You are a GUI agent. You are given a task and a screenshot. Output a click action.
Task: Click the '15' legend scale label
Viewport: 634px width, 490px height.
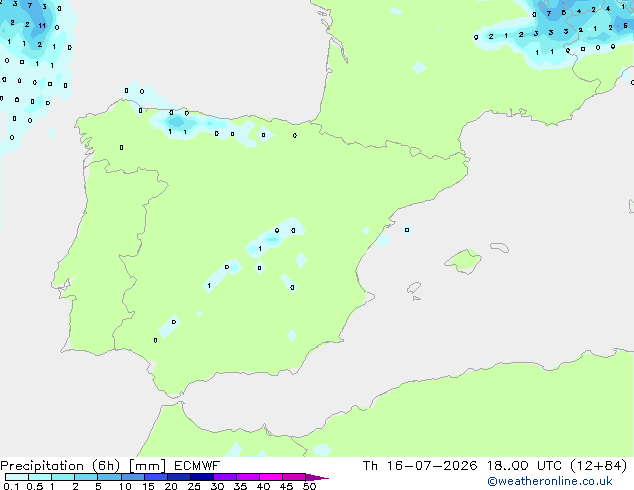click(x=148, y=486)
